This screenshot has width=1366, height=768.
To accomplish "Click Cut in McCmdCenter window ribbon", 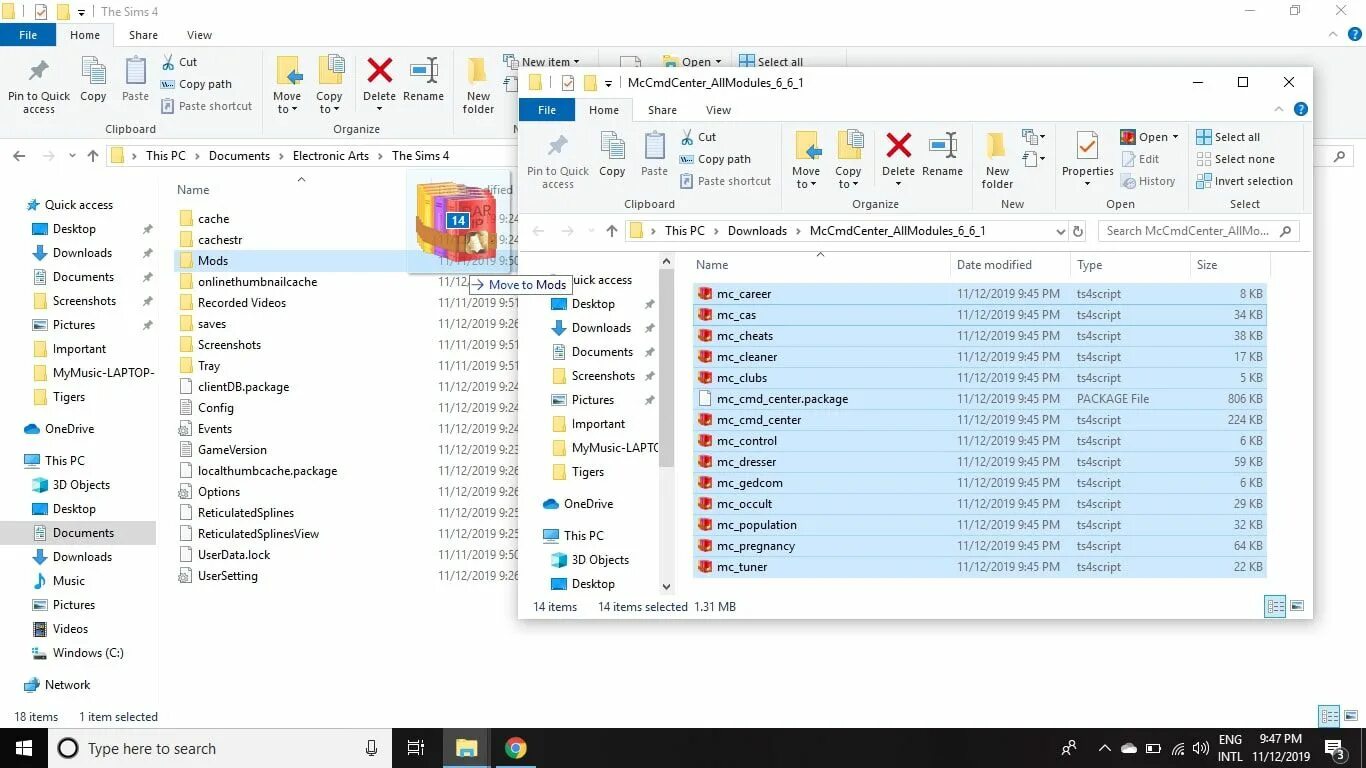I will 698,137.
